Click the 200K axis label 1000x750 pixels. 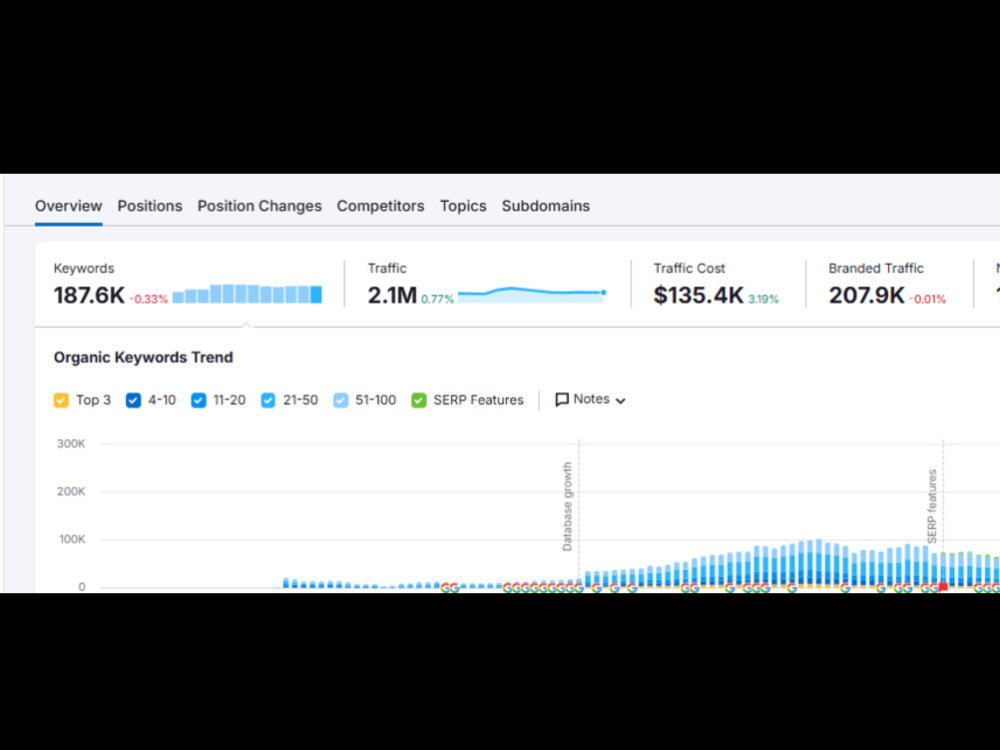(71, 492)
